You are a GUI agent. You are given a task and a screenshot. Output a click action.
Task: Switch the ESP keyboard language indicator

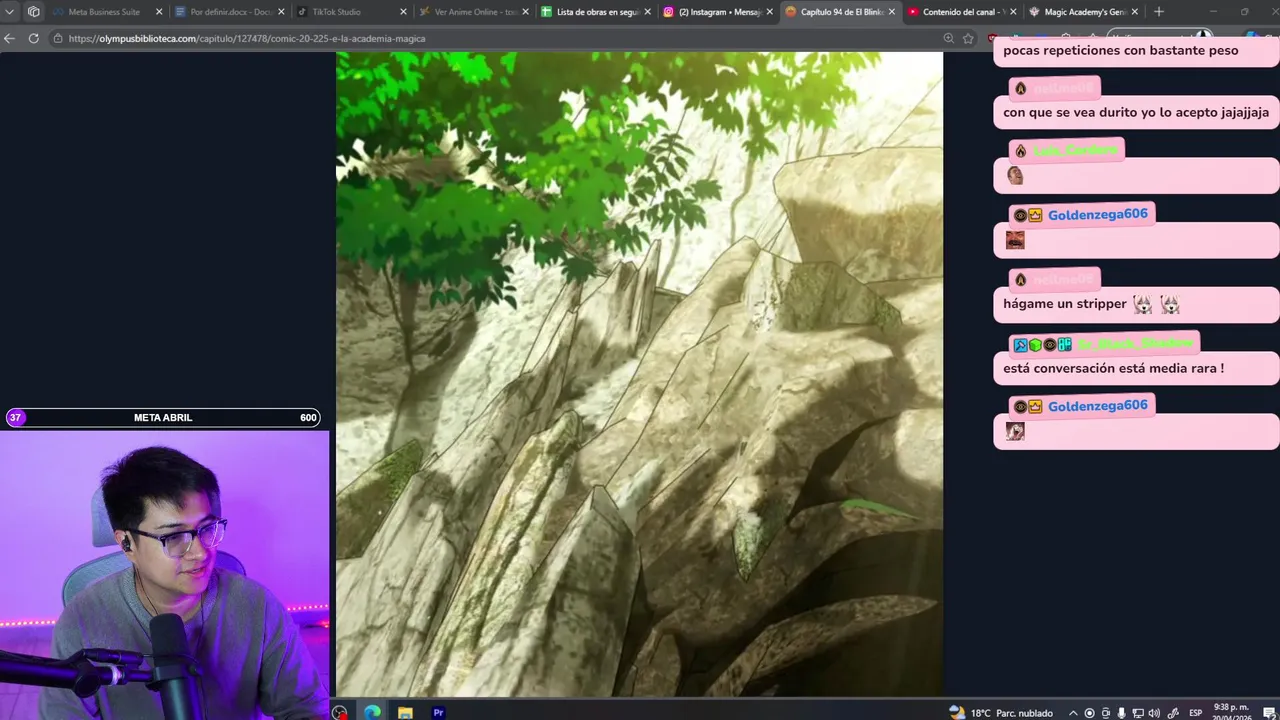(x=1195, y=713)
